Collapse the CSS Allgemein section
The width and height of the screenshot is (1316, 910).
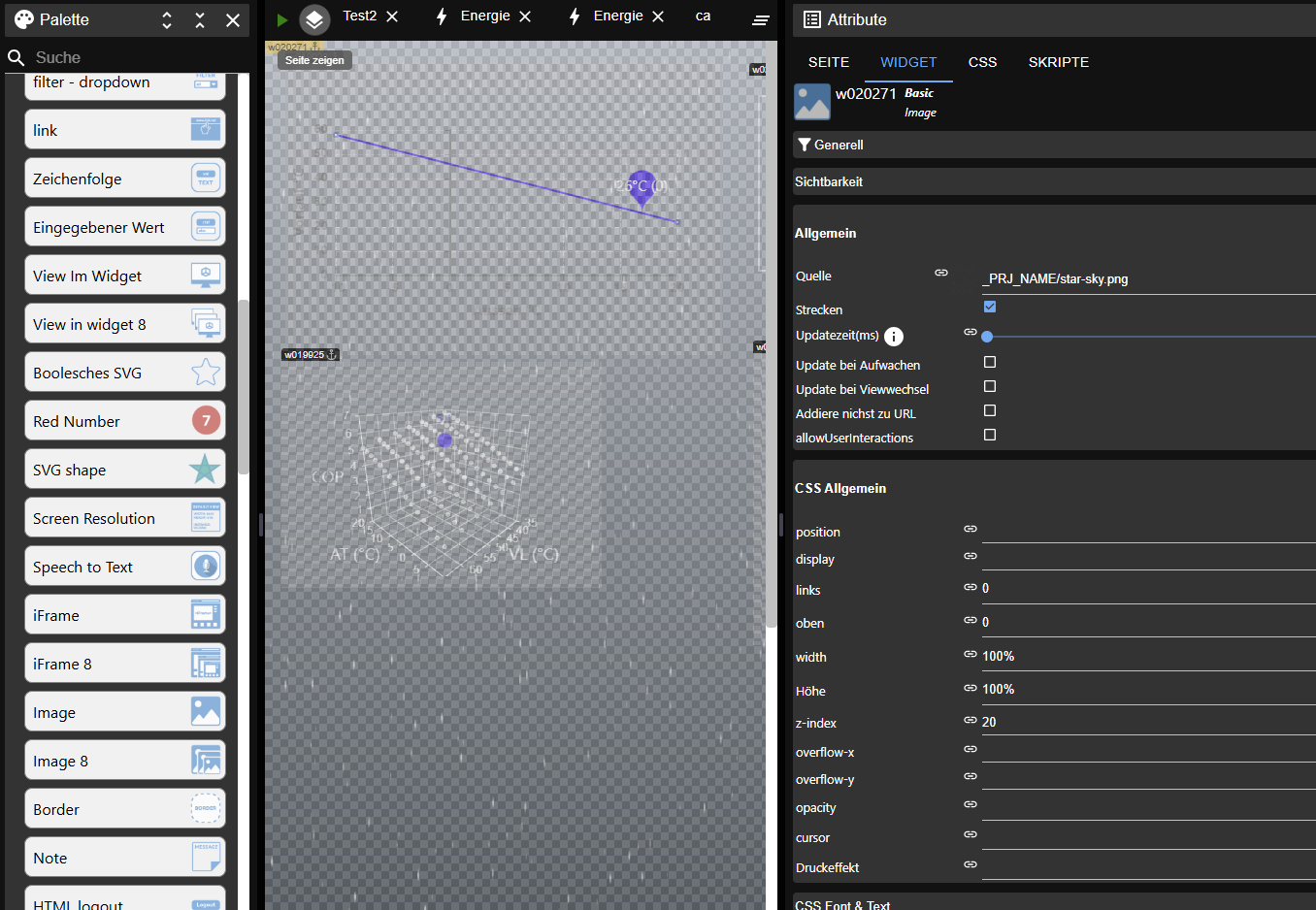840,488
